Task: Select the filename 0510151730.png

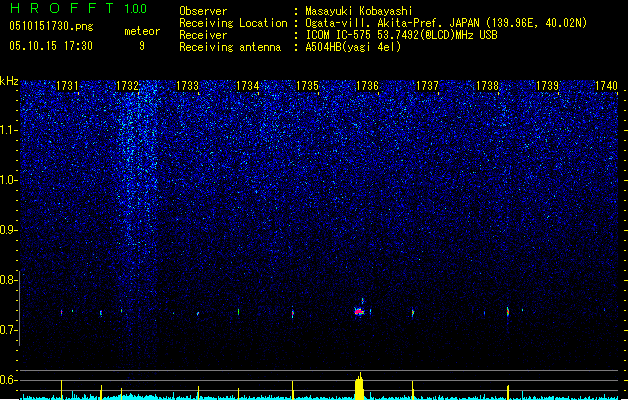Action: [x=51, y=26]
